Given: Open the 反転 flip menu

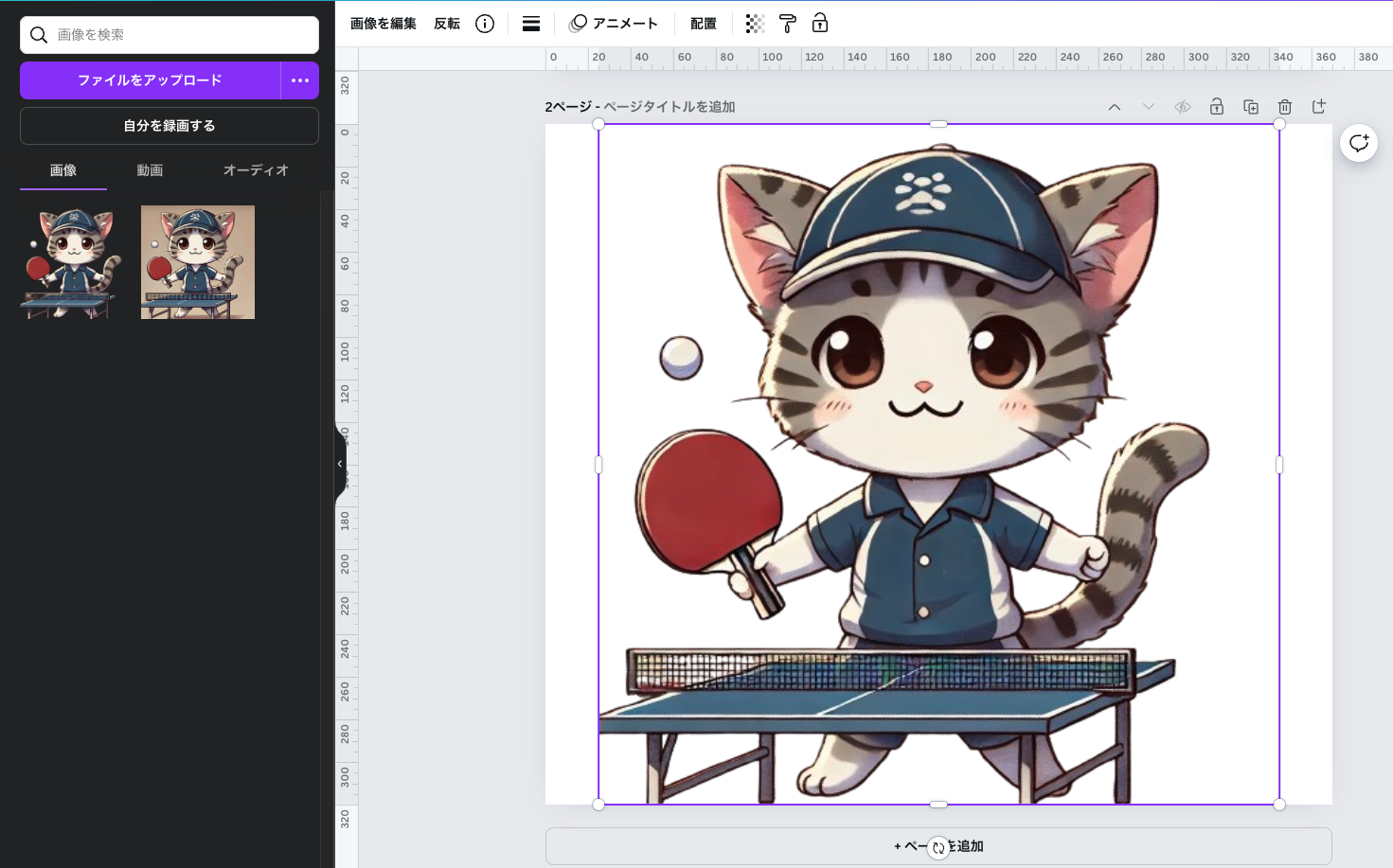Looking at the screenshot, I should pos(447,24).
